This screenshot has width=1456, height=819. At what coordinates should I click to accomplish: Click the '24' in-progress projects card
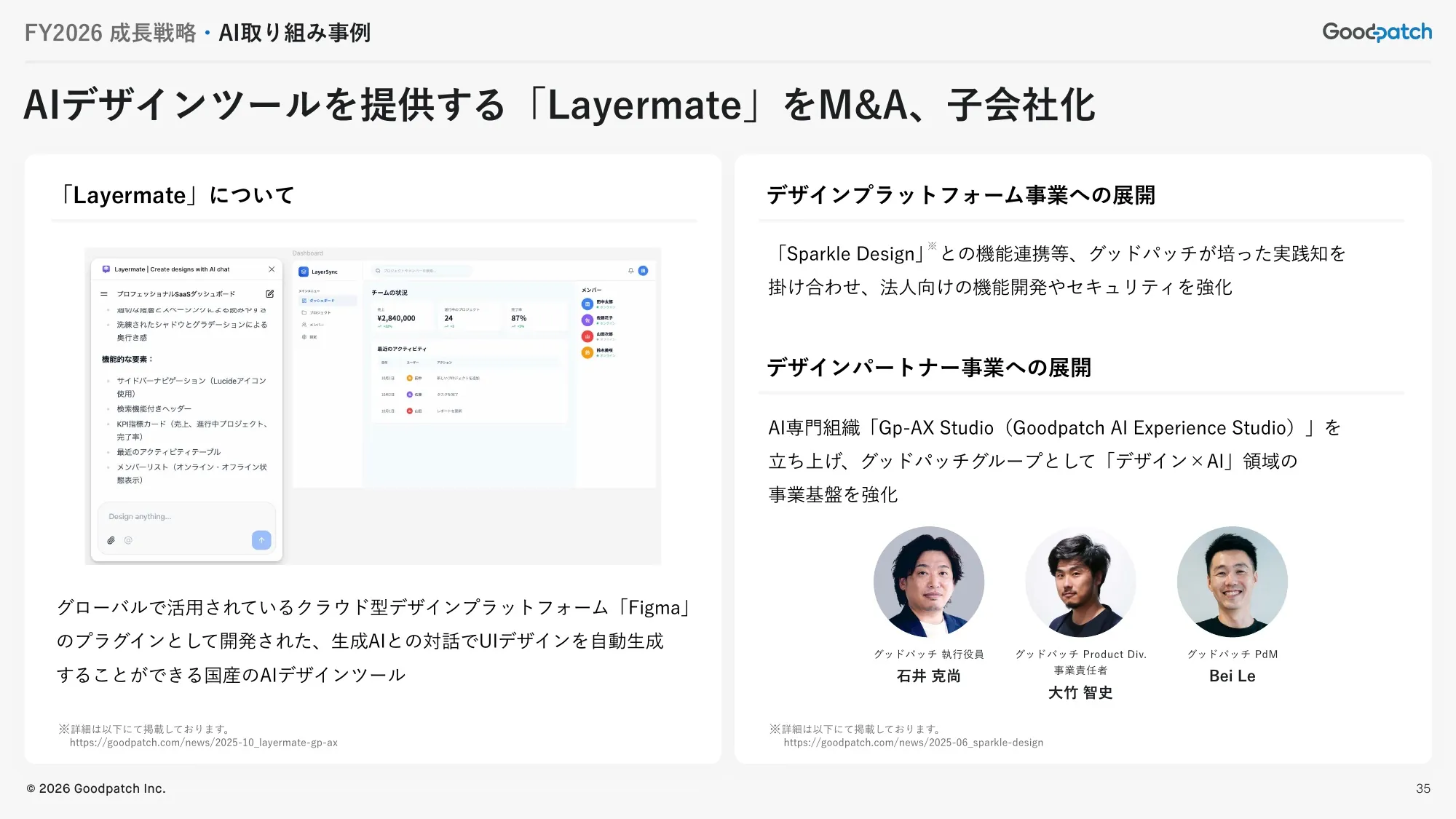(x=470, y=317)
